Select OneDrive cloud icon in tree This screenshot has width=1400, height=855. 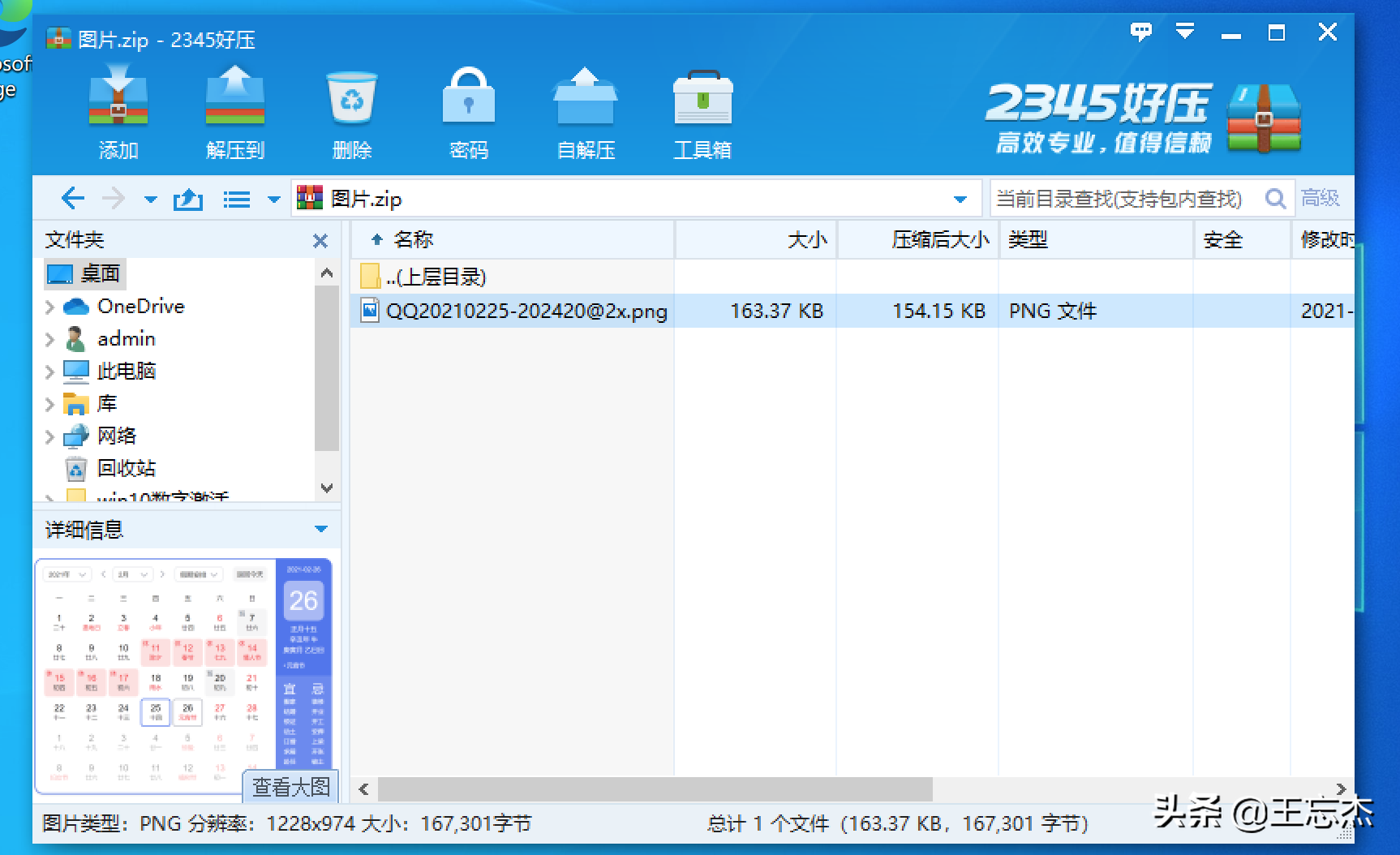75,307
